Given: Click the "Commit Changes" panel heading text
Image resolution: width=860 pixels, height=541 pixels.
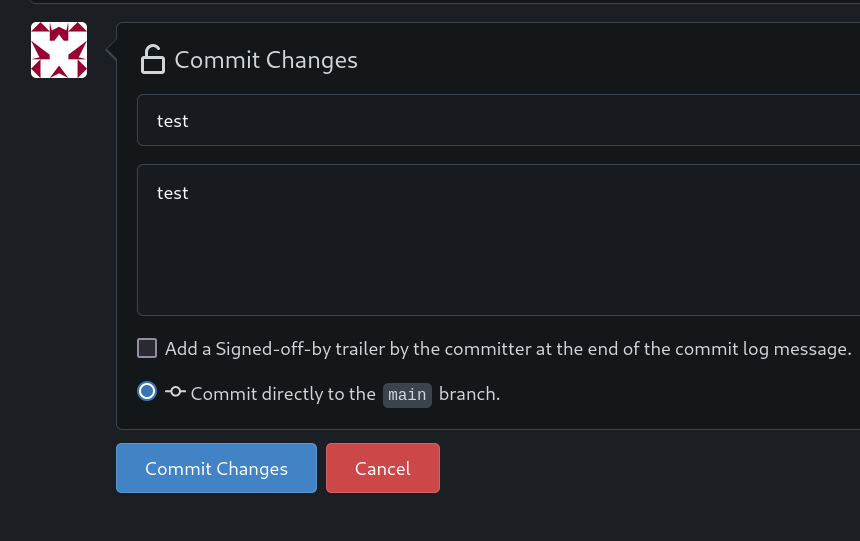Looking at the screenshot, I should click(x=266, y=60).
